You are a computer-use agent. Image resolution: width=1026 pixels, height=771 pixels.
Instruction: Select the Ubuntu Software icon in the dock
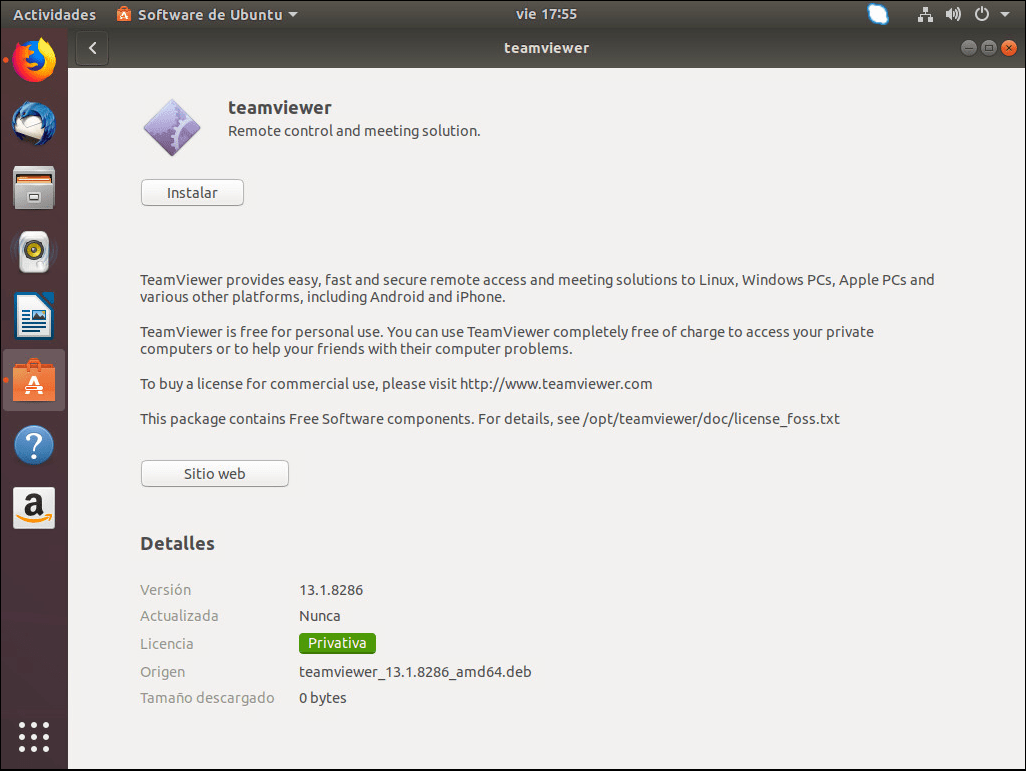click(x=33, y=380)
